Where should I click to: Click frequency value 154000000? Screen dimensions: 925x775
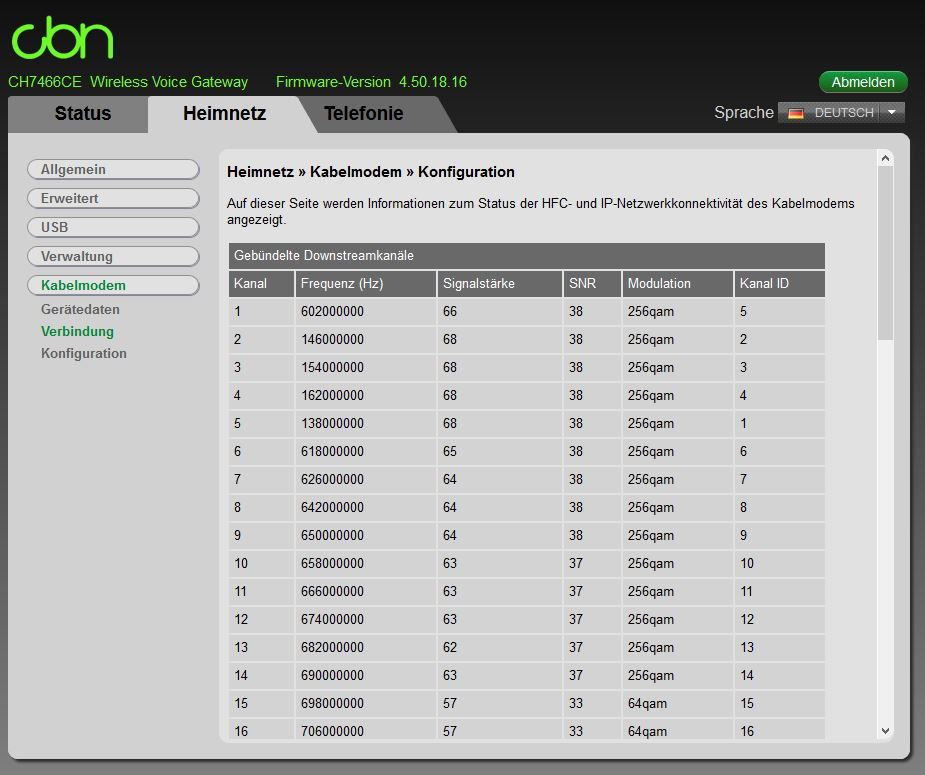click(332, 367)
